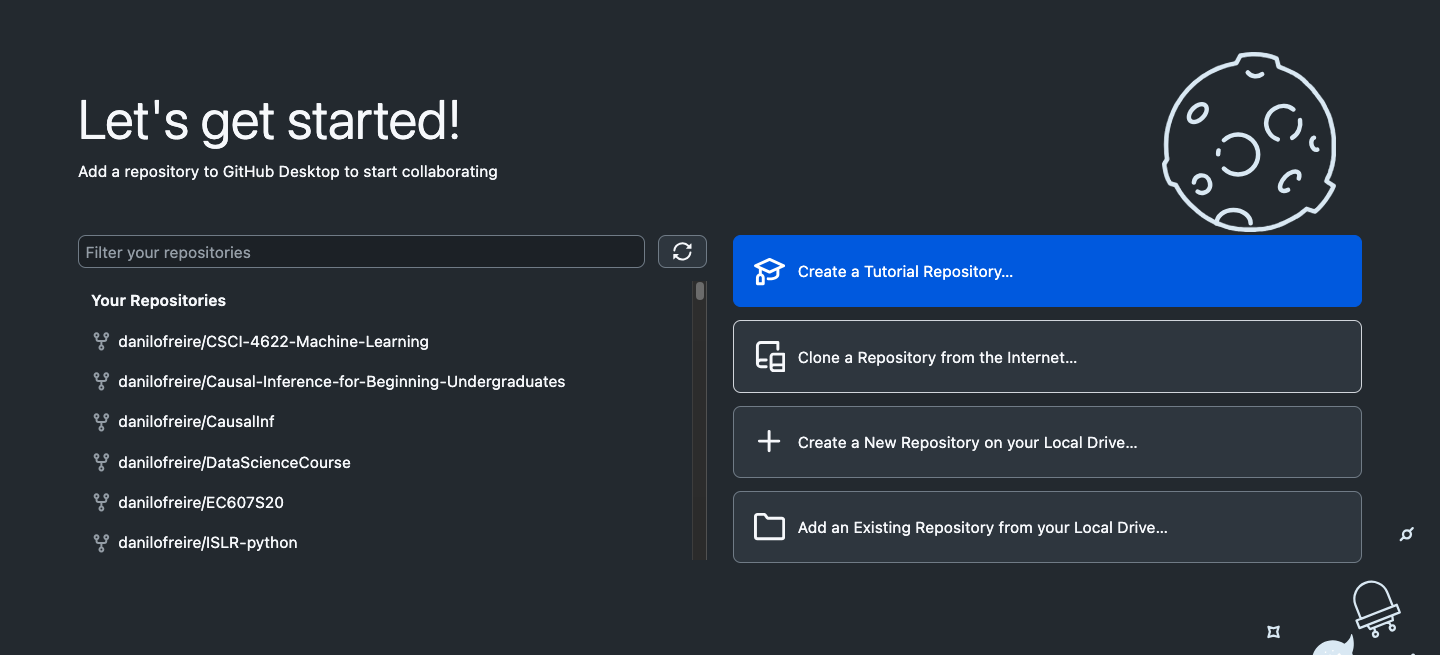1440x655 pixels.
Task: Click the plus icon for new repository
Action: 769,442
